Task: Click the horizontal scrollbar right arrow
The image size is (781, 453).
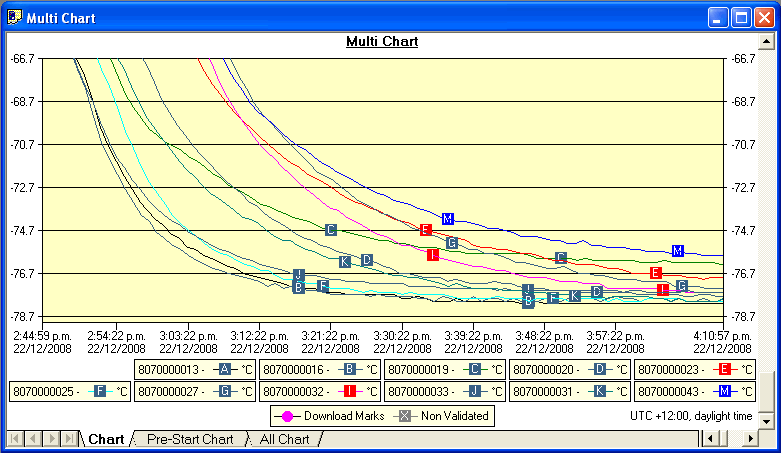Action: coord(750,439)
